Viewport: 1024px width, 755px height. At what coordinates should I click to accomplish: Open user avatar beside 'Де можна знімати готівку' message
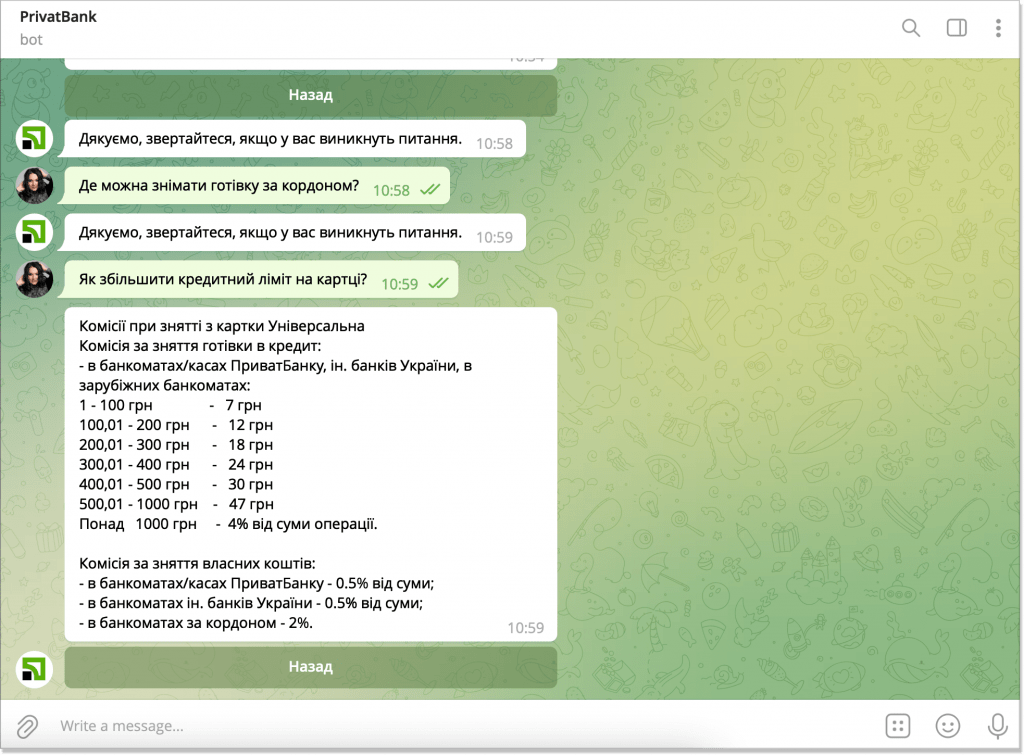(34, 185)
